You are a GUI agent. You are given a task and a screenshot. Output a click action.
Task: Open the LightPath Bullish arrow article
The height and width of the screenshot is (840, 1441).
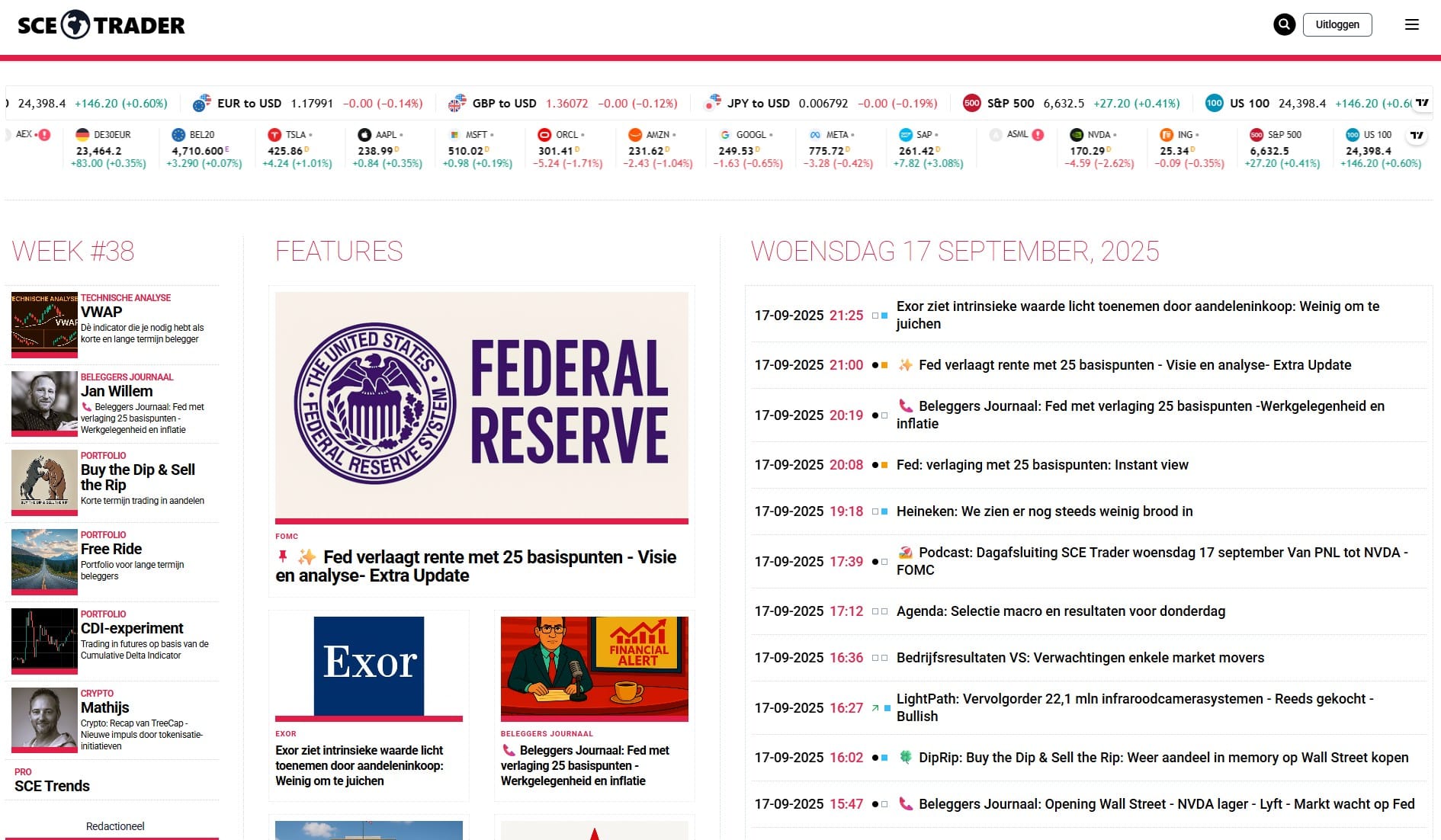pyautogui.click(x=1136, y=707)
